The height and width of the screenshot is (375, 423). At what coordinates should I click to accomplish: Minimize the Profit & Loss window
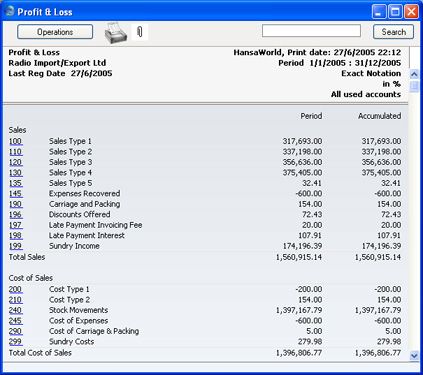(x=379, y=12)
